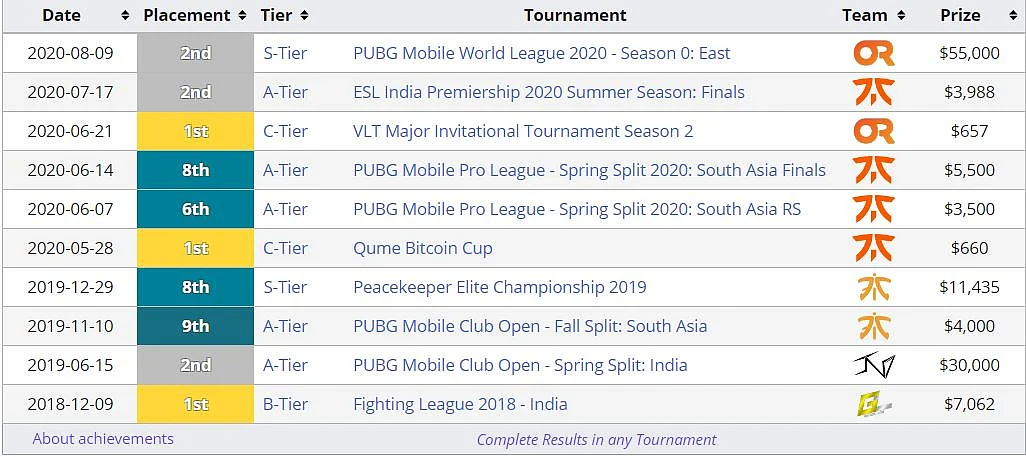Click Fnatic logo in Qume Bitcoin Cup row
This screenshot has height=457, width=1026.
874,248
